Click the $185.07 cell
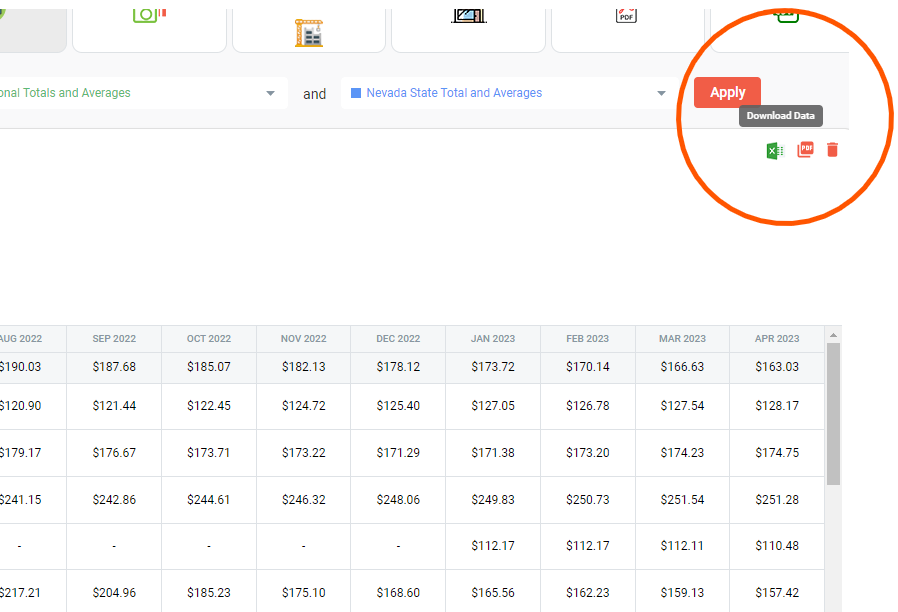898x612 pixels. click(x=209, y=367)
